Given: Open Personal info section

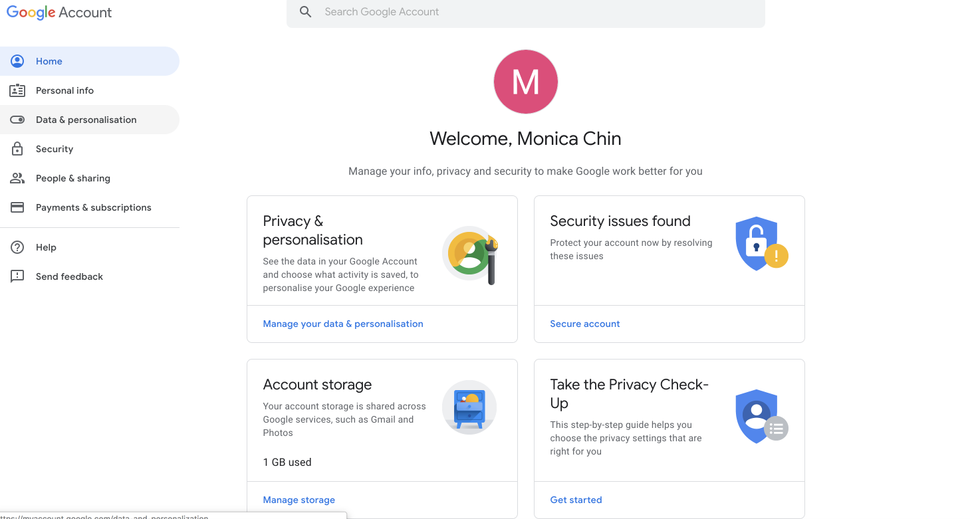Looking at the screenshot, I should (x=90, y=90).
